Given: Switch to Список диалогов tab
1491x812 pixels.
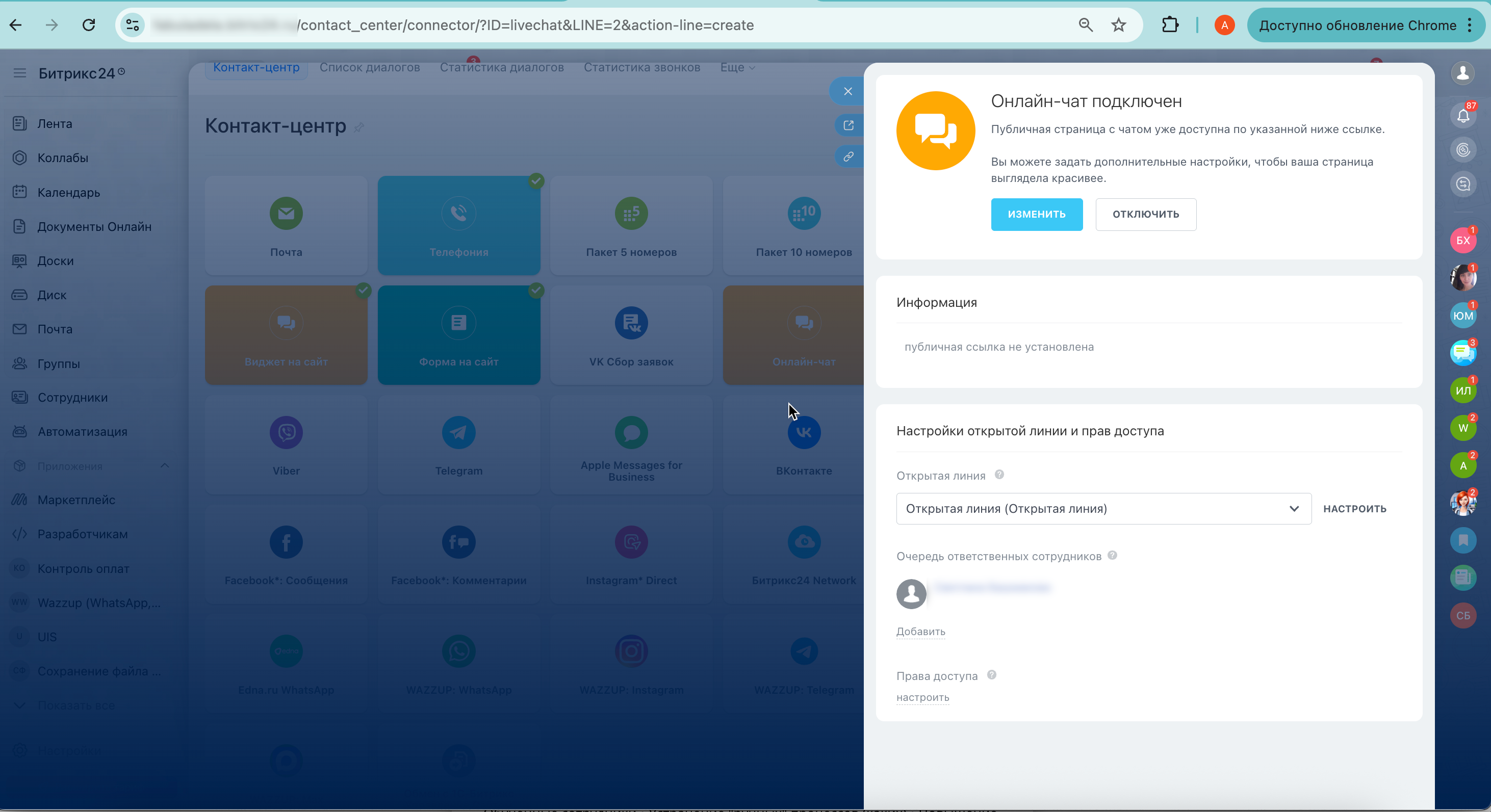Looking at the screenshot, I should pos(369,67).
